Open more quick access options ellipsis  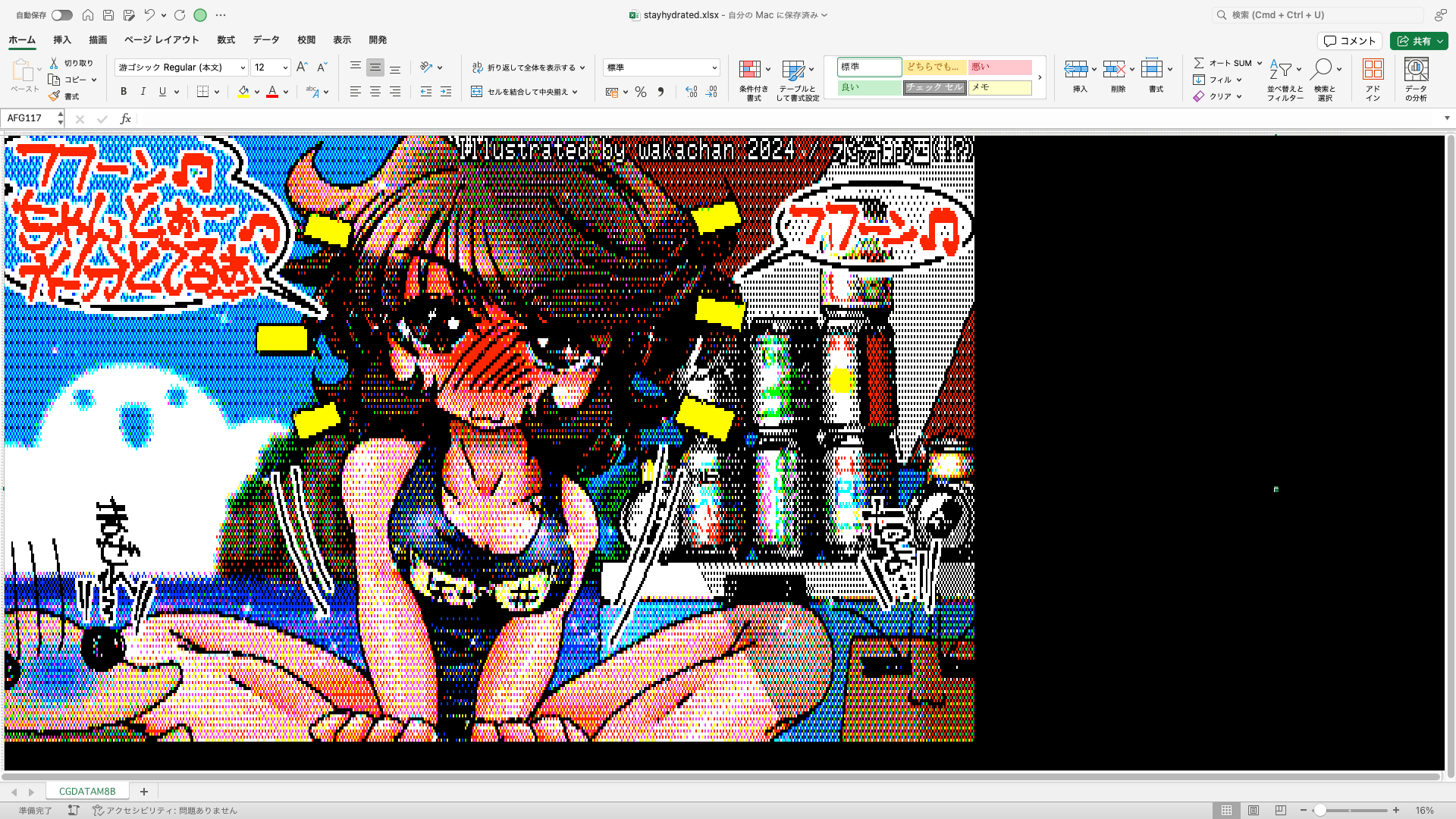pos(221,15)
